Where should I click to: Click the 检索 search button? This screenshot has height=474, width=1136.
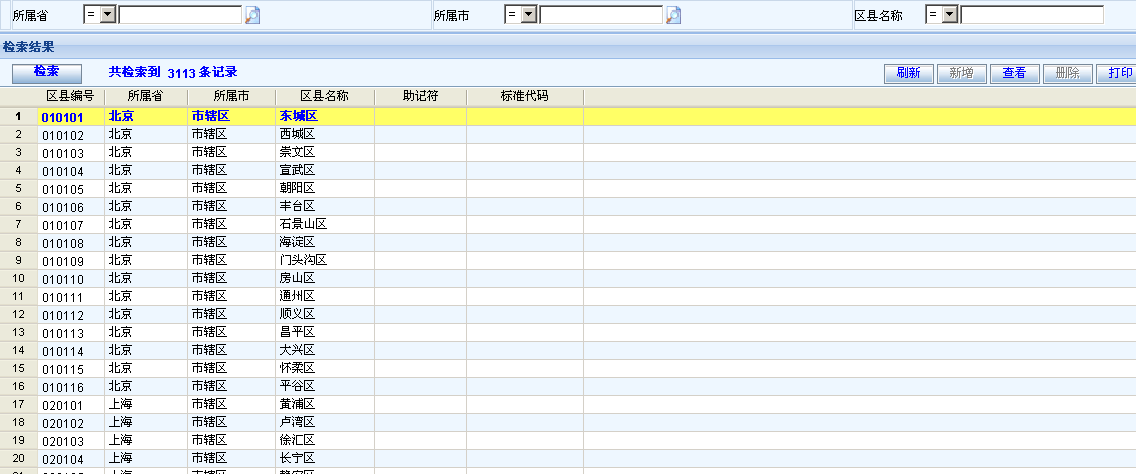tap(46, 72)
